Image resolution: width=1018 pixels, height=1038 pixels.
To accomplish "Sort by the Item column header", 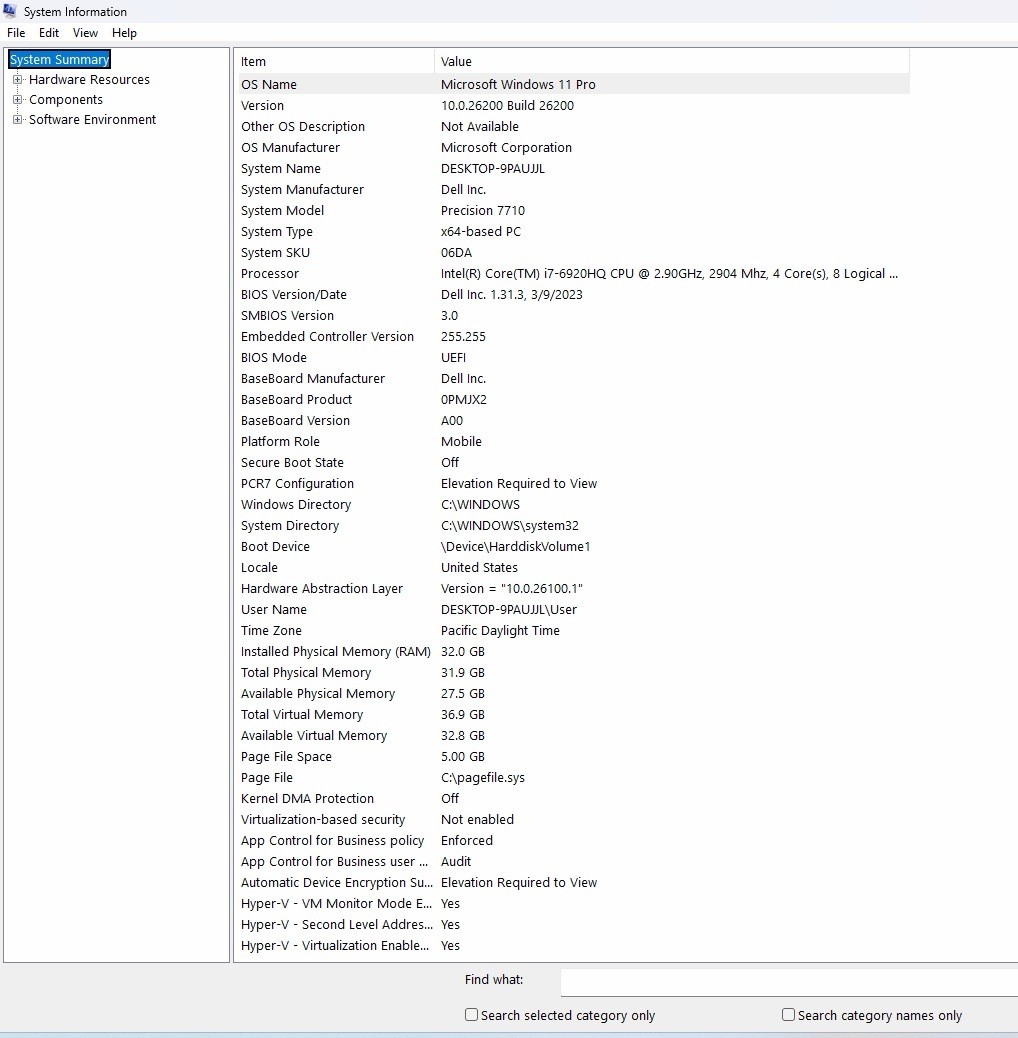I will [336, 62].
